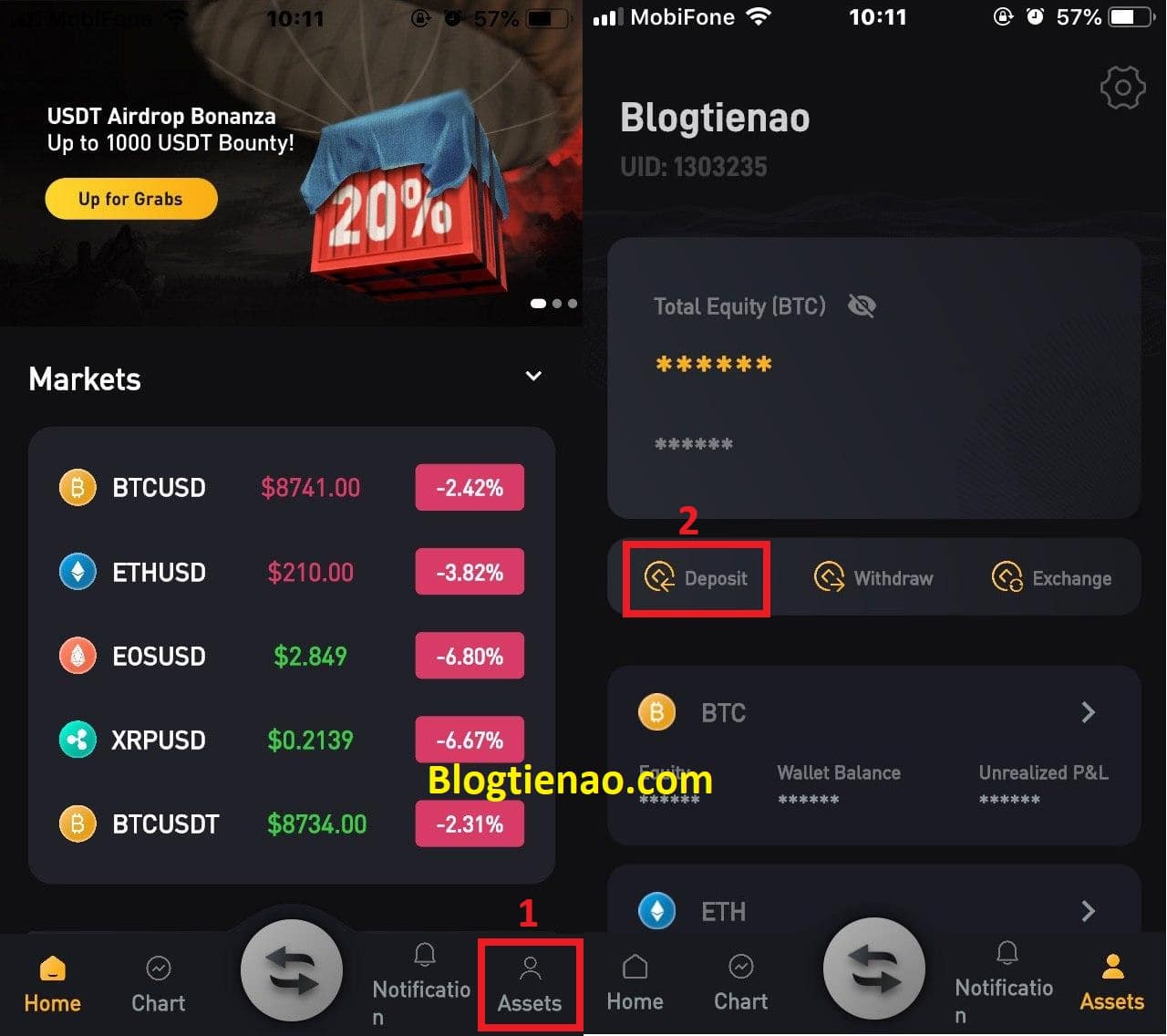Switch to Chart tab on left screen
The width and height of the screenshot is (1167, 1036).
pos(159,985)
